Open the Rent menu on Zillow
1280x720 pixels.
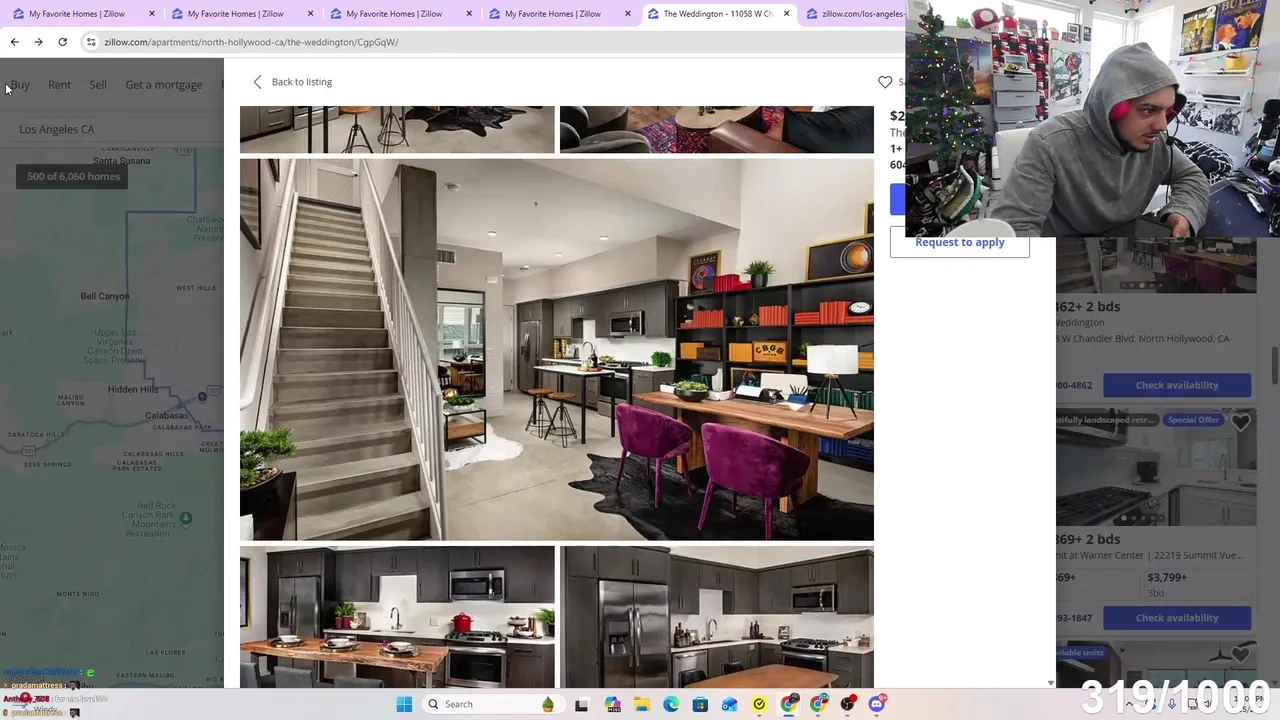(59, 85)
